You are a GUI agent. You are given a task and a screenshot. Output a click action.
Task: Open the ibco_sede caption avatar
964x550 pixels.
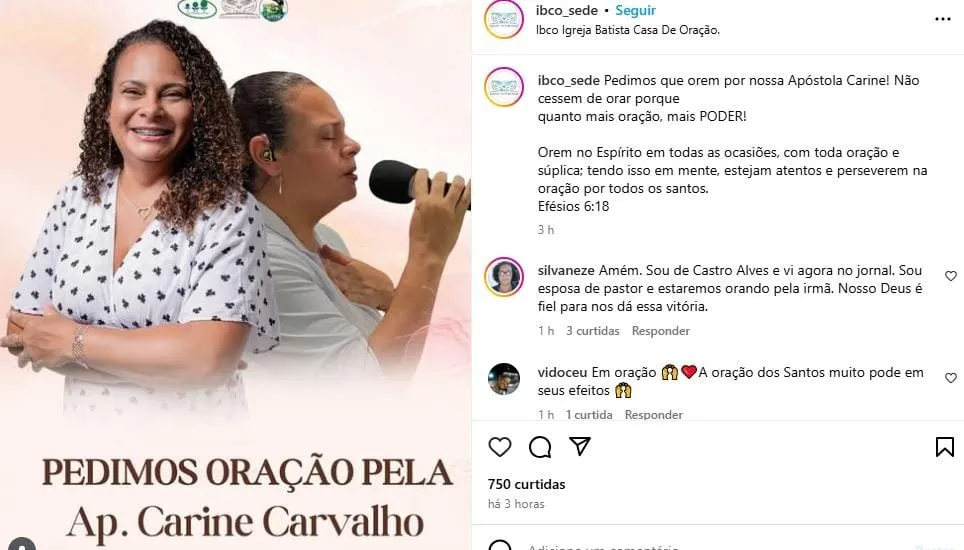pyautogui.click(x=504, y=87)
